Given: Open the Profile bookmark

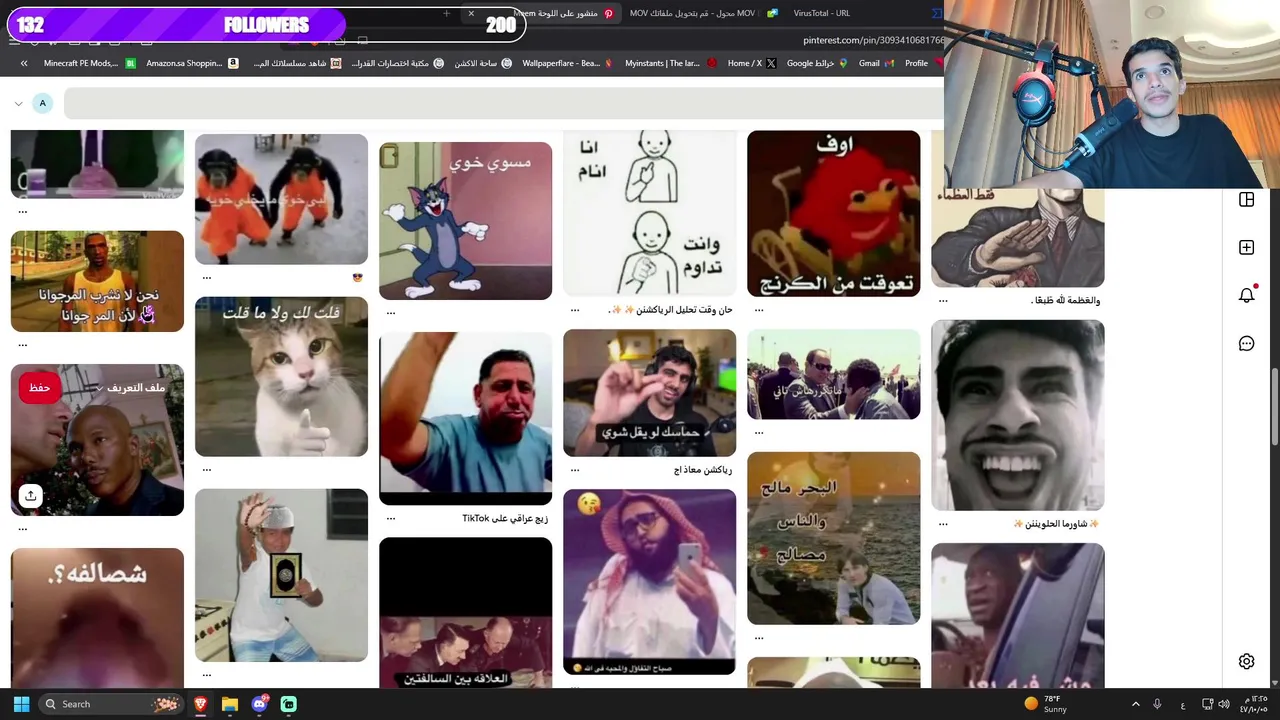Looking at the screenshot, I should point(923,63).
